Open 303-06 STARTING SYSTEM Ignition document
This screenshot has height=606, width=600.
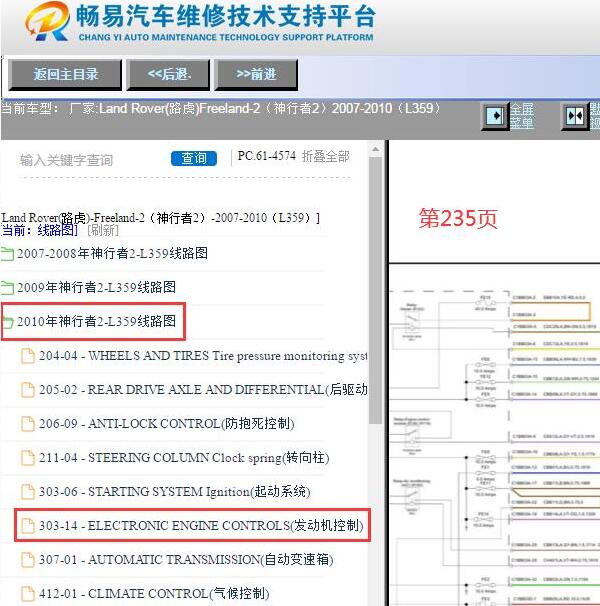pos(175,492)
